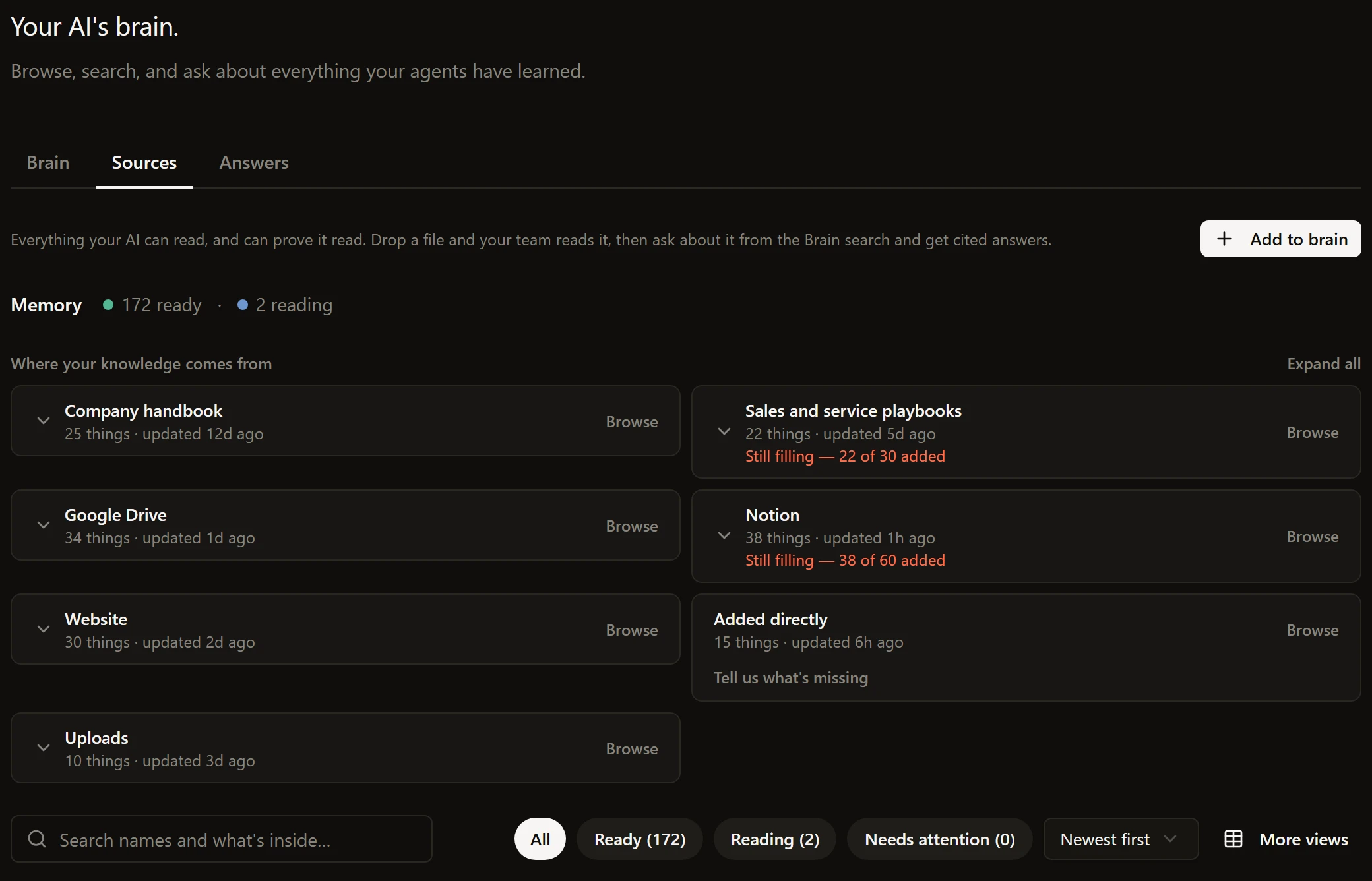Browse the Notion source

(1313, 536)
